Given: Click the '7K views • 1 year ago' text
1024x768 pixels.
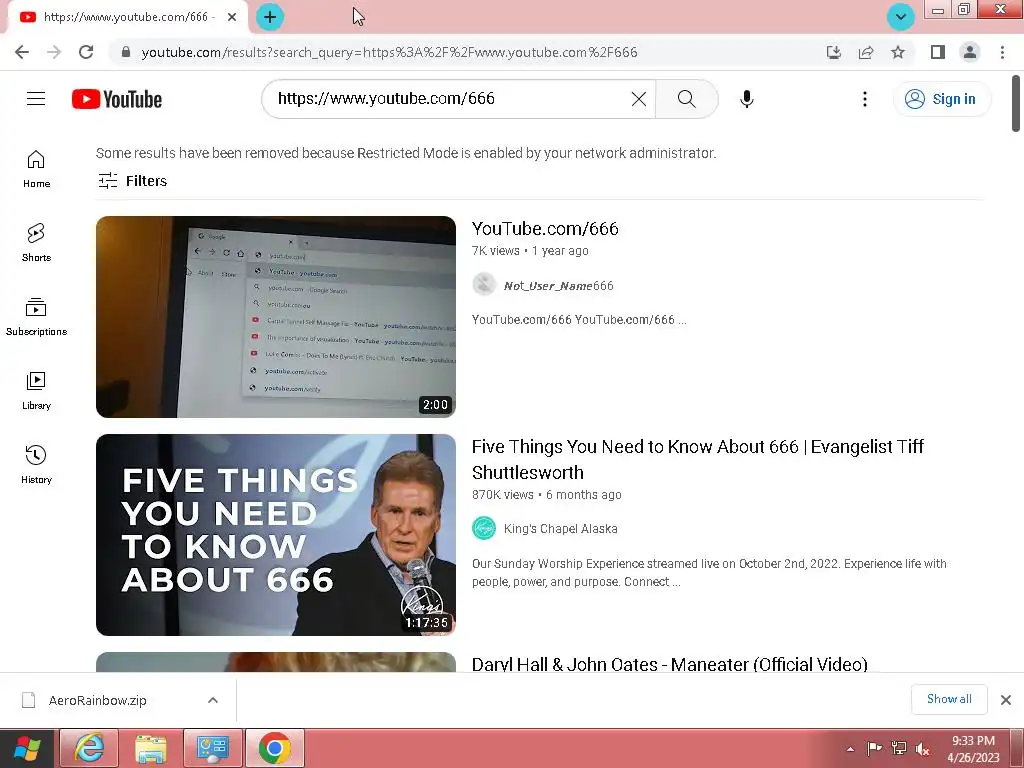Looking at the screenshot, I should (530, 251).
